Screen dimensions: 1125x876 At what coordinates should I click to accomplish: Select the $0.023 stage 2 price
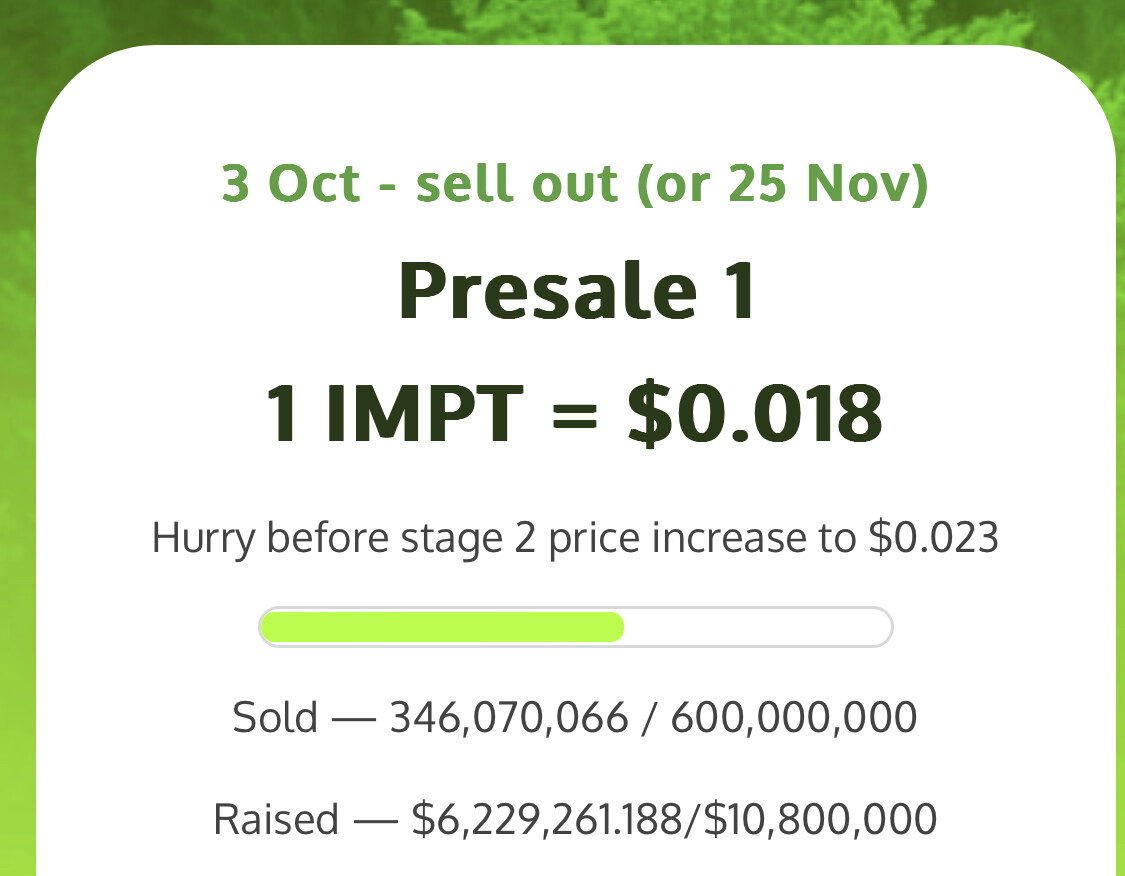click(x=933, y=537)
